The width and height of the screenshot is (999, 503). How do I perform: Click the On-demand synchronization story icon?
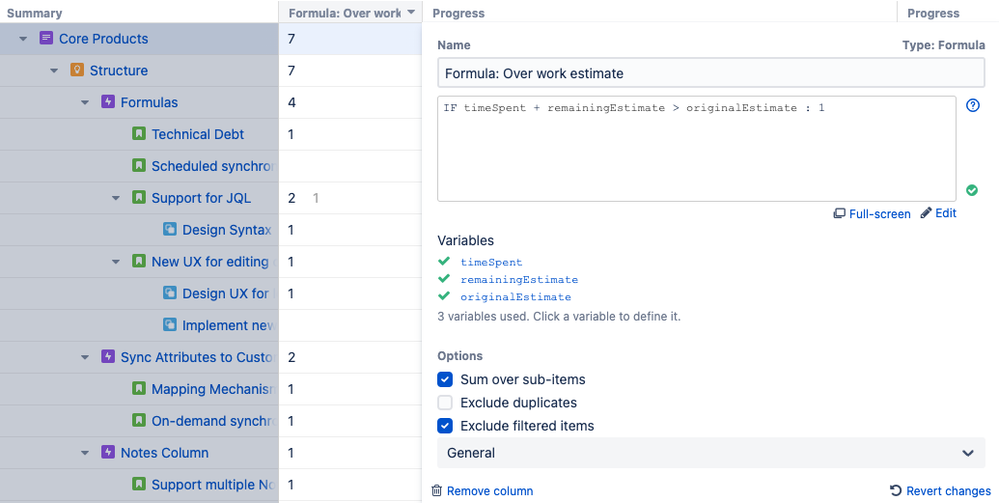[139, 421]
